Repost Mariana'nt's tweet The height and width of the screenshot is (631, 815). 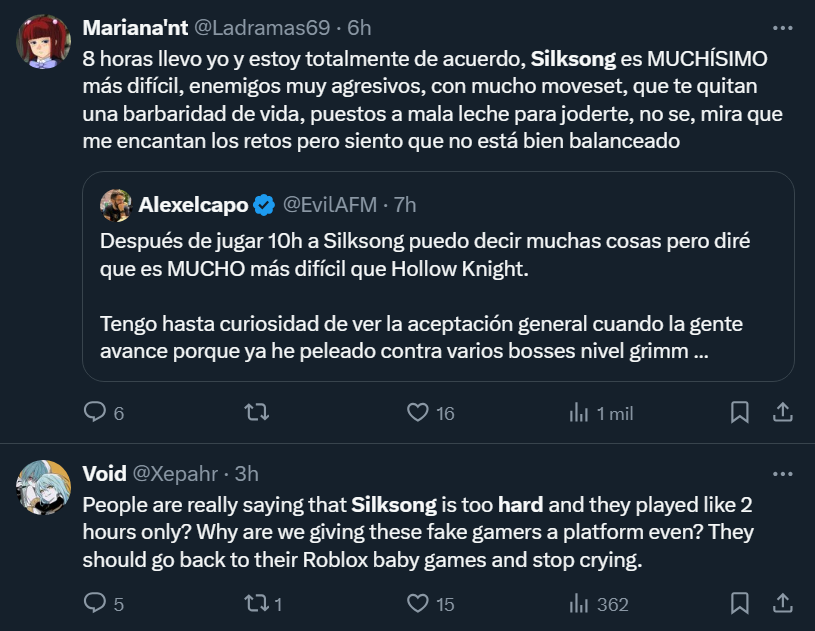257,412
